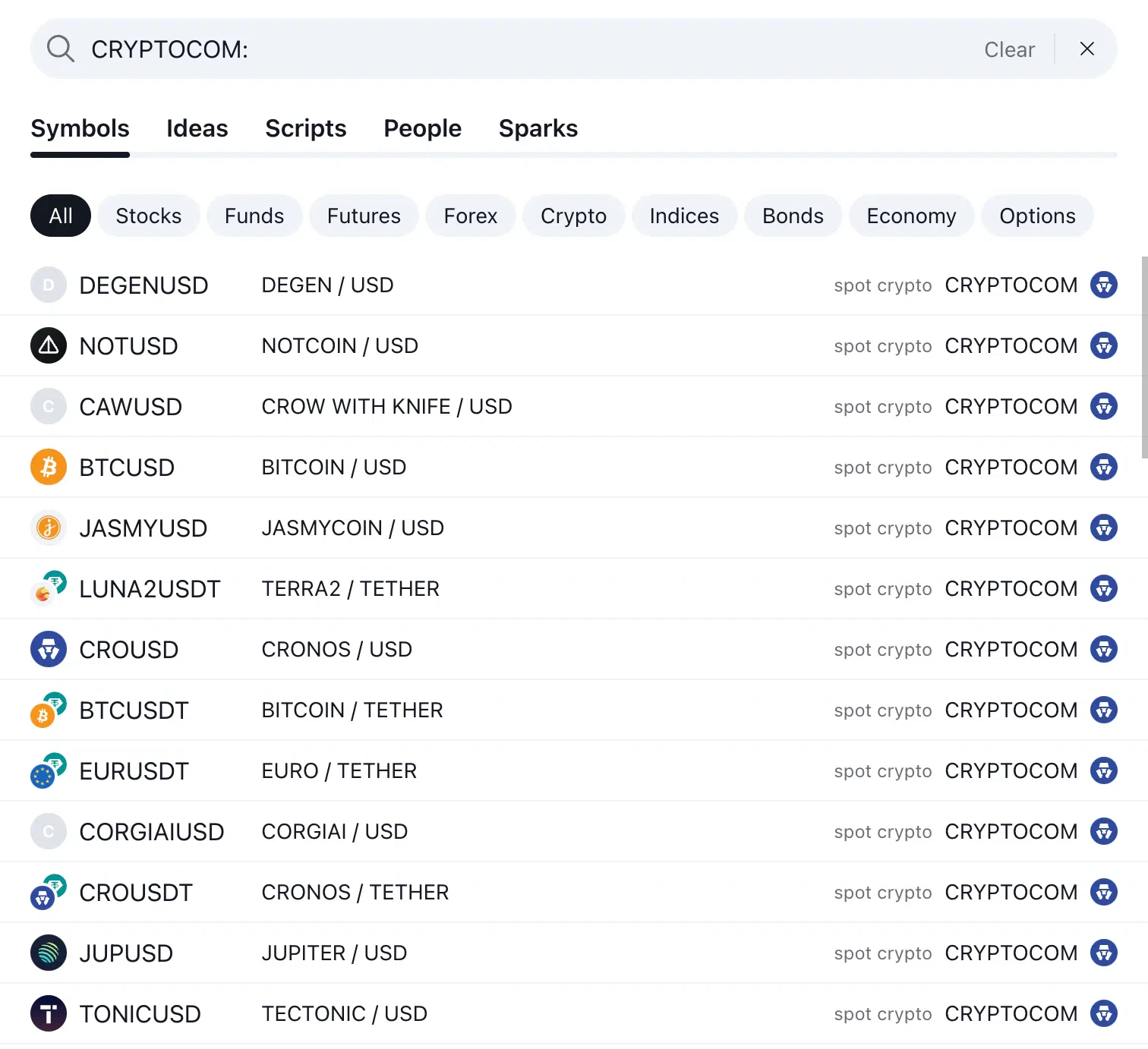The height and width of the screenshot is (1049, 1148).
Task: Filter results by Options
Action: (x=1037, y=216)
